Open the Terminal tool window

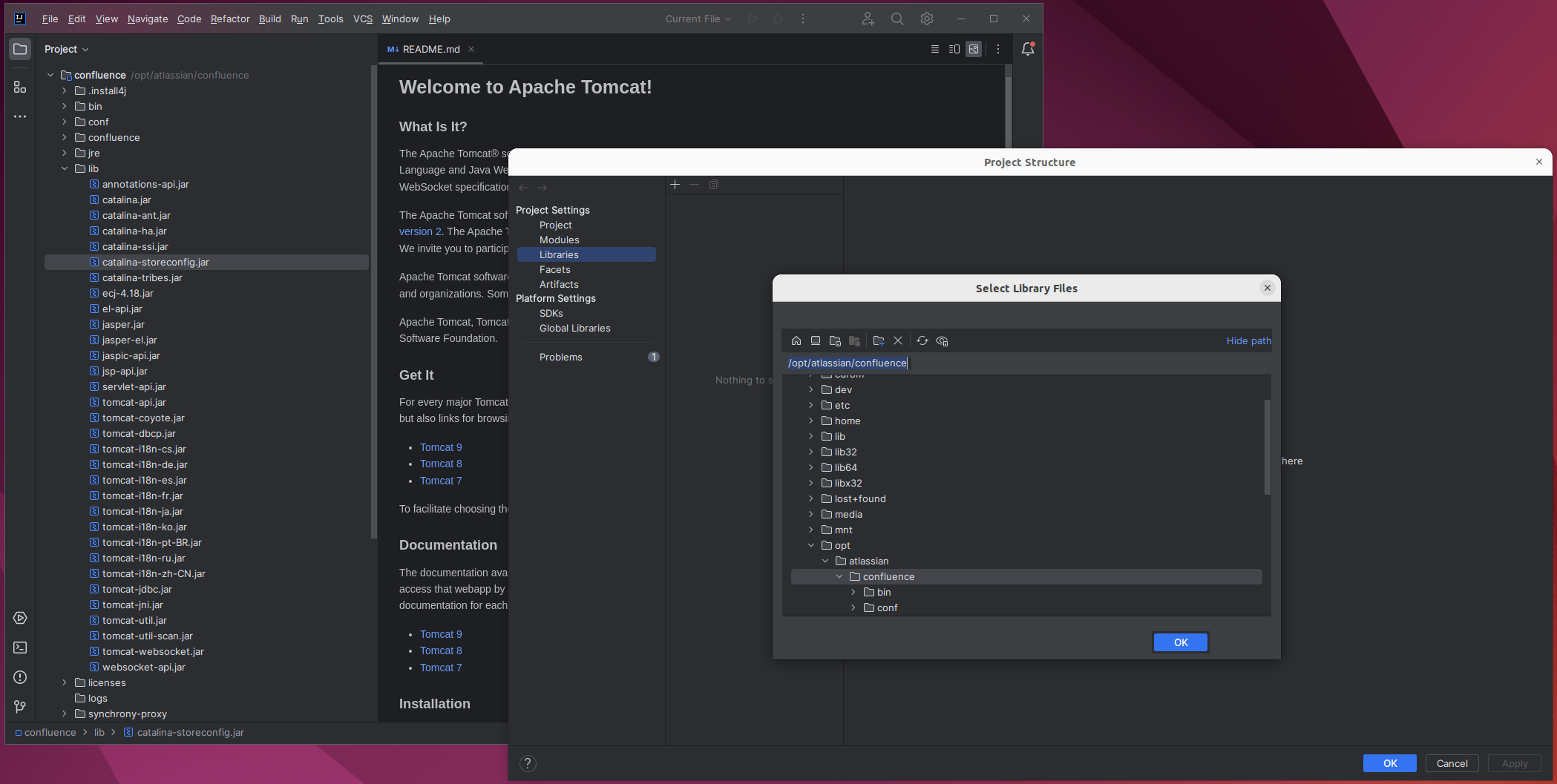point(20,648)
